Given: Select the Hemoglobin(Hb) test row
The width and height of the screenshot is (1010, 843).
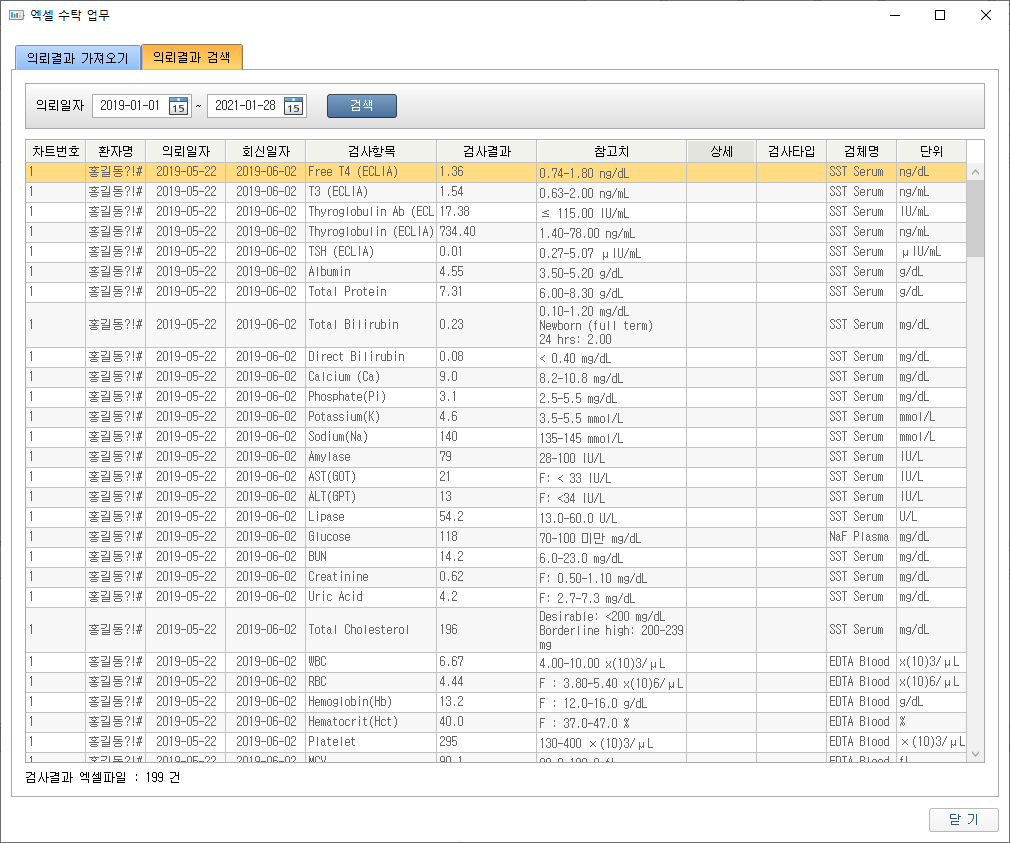Looking at the screenshot, I should pyautogui.click(x=370, y=701).
